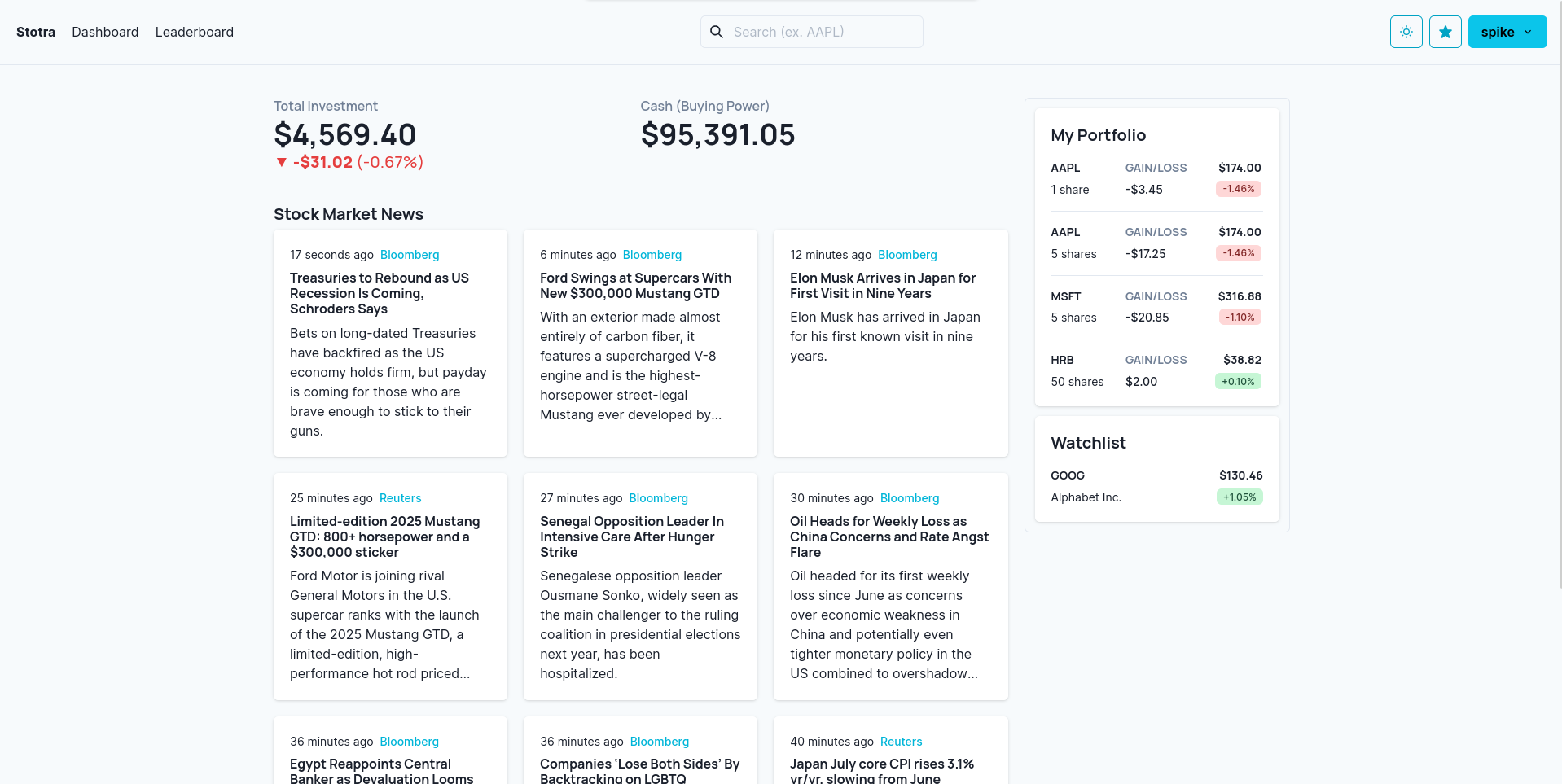Click the Watchlist heading
Image resolution: width=1562 pixels, height=784 pixels.
click(1088, 443)
